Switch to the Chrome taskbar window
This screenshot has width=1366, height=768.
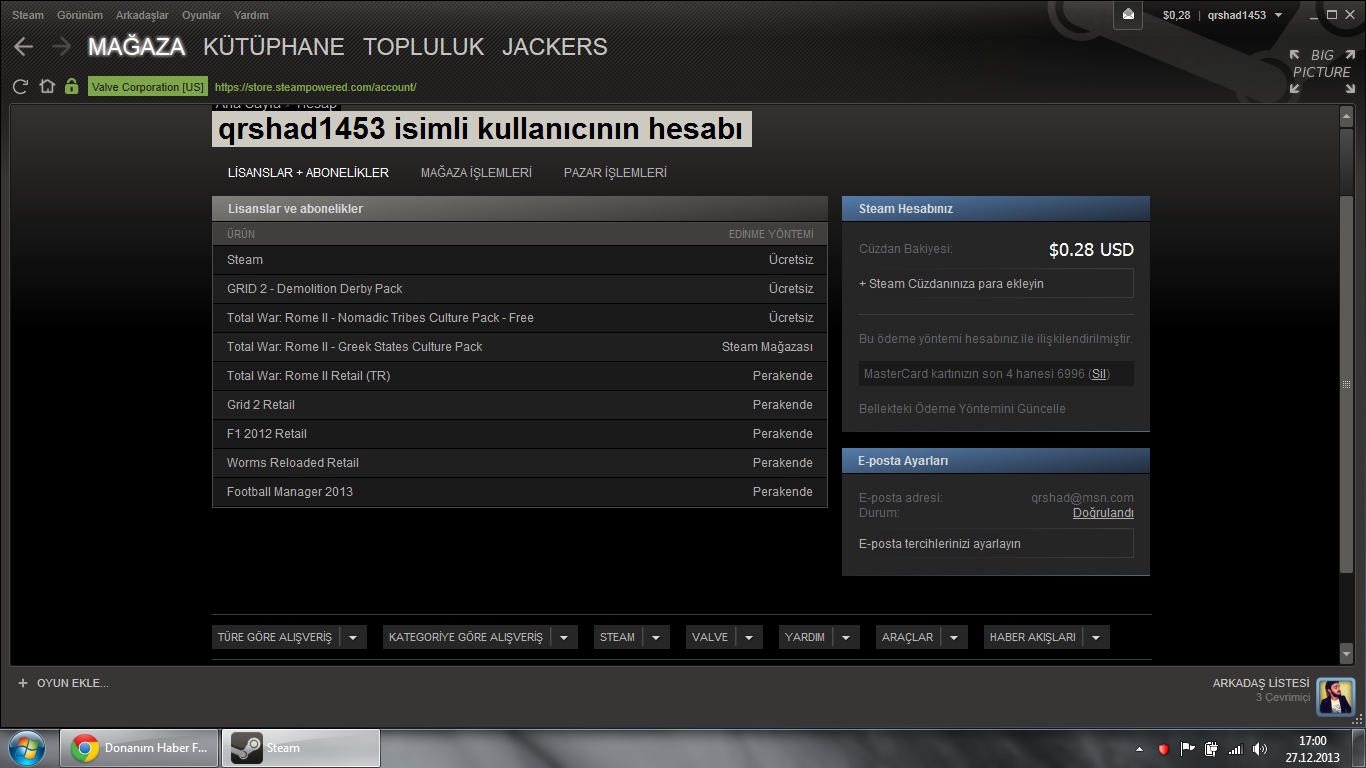point(139,748)
